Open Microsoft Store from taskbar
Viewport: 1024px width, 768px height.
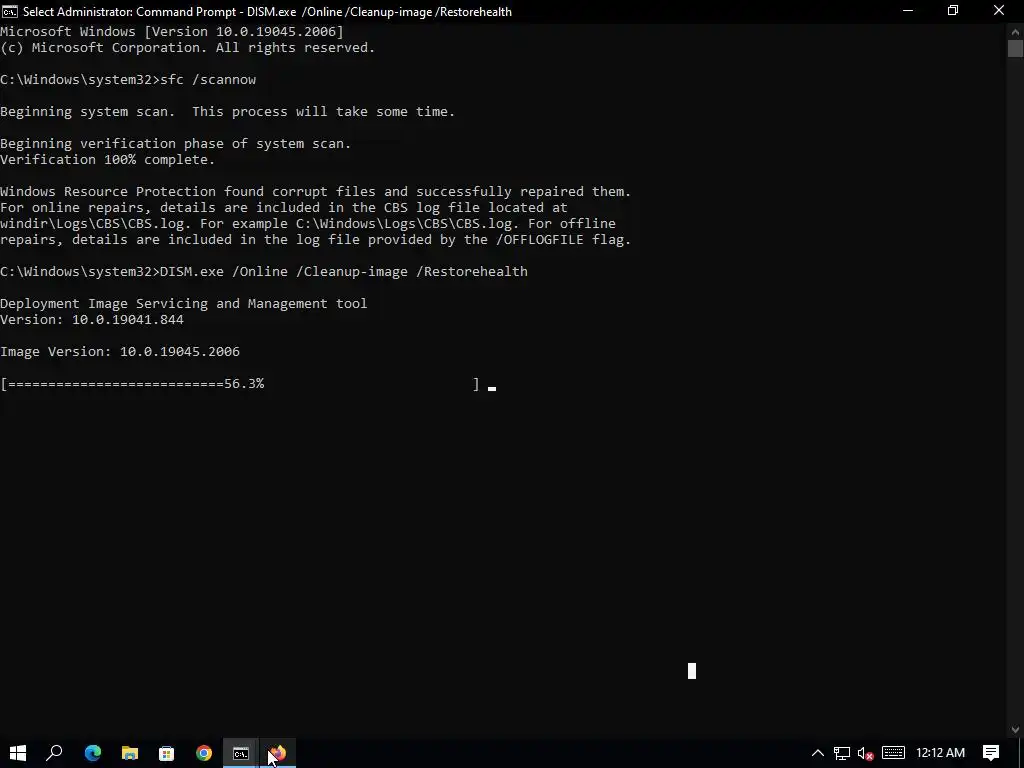coord(167,753)
